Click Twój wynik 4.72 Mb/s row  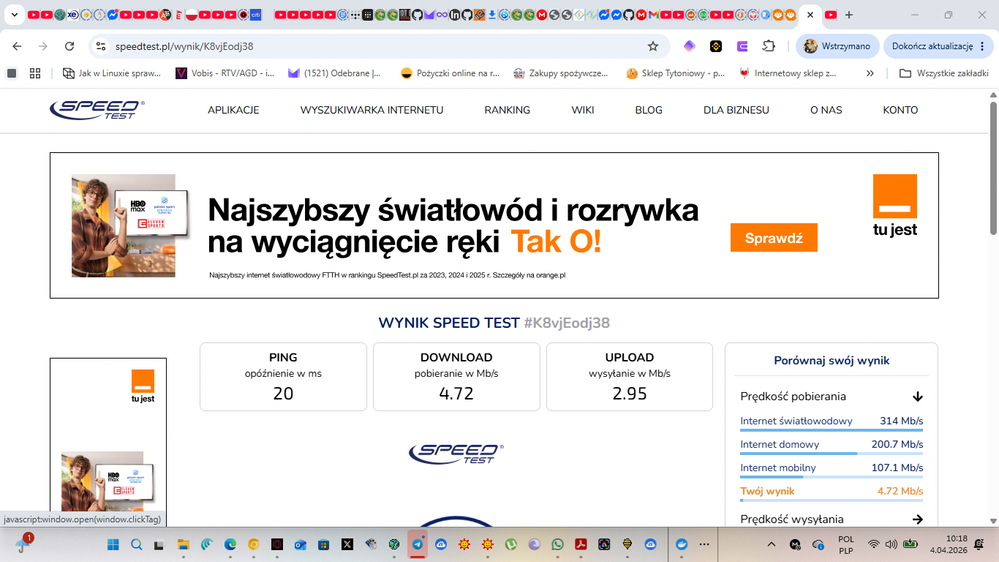point(831,492)
